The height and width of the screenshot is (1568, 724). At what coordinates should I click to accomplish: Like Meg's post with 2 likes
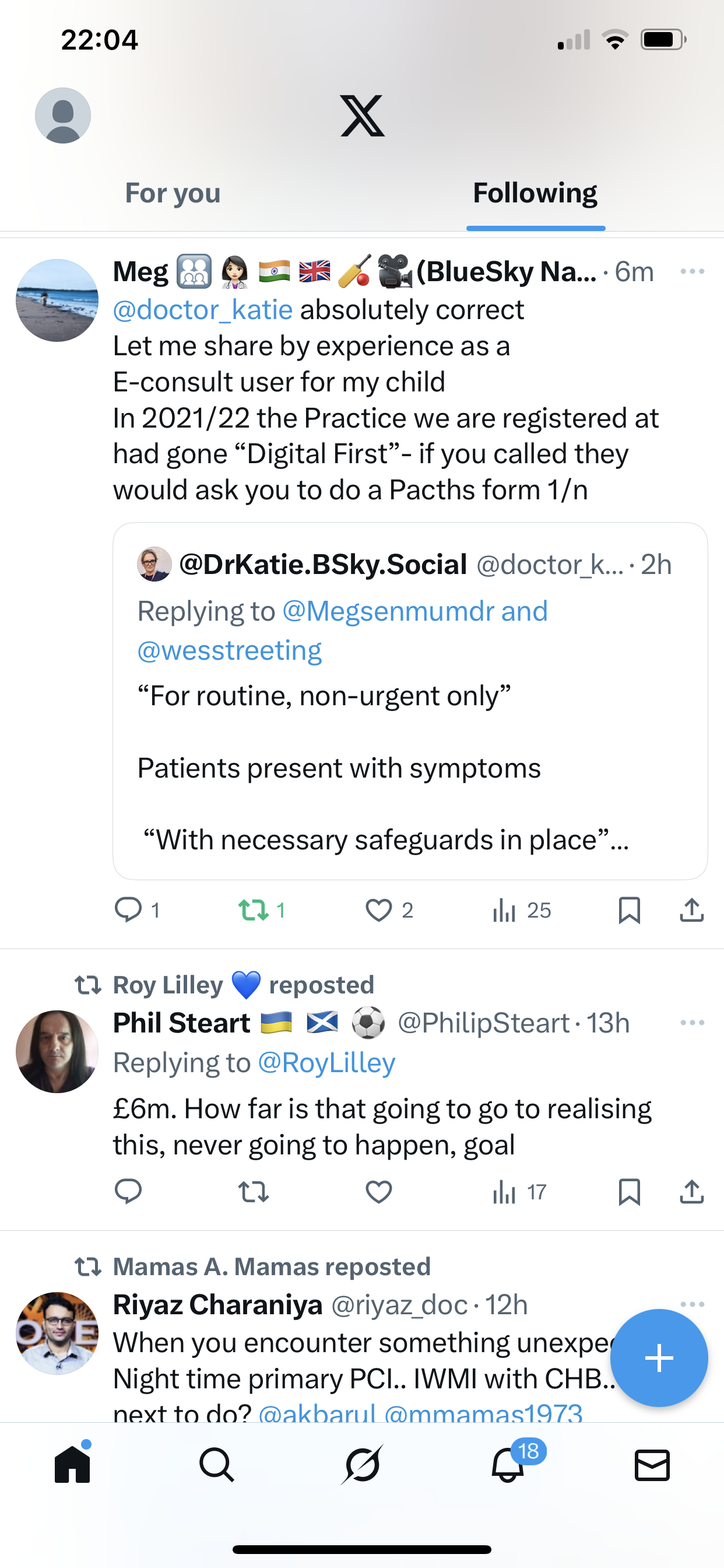[379, 910]
